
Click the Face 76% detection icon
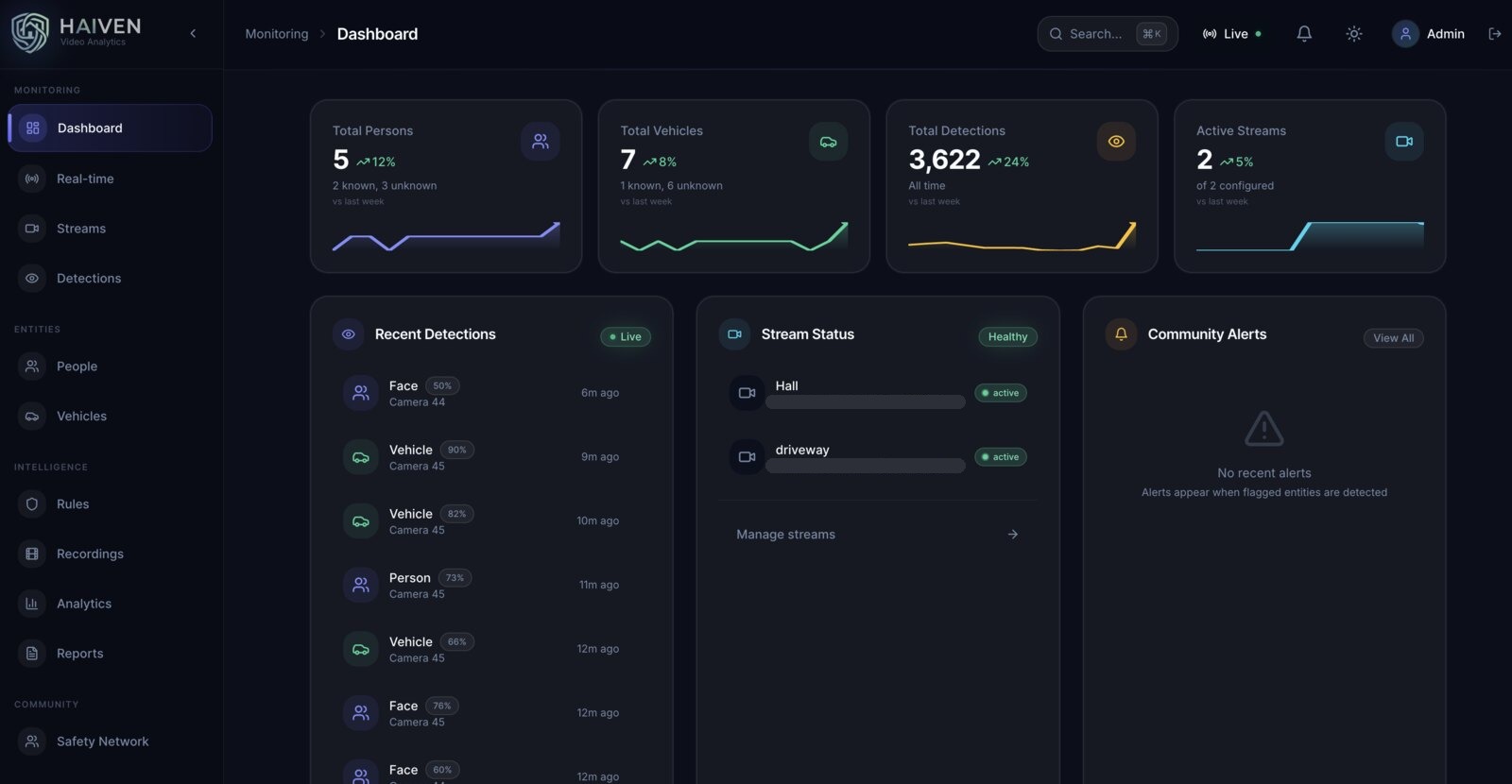pyautogui.click(x=361, y=713)
